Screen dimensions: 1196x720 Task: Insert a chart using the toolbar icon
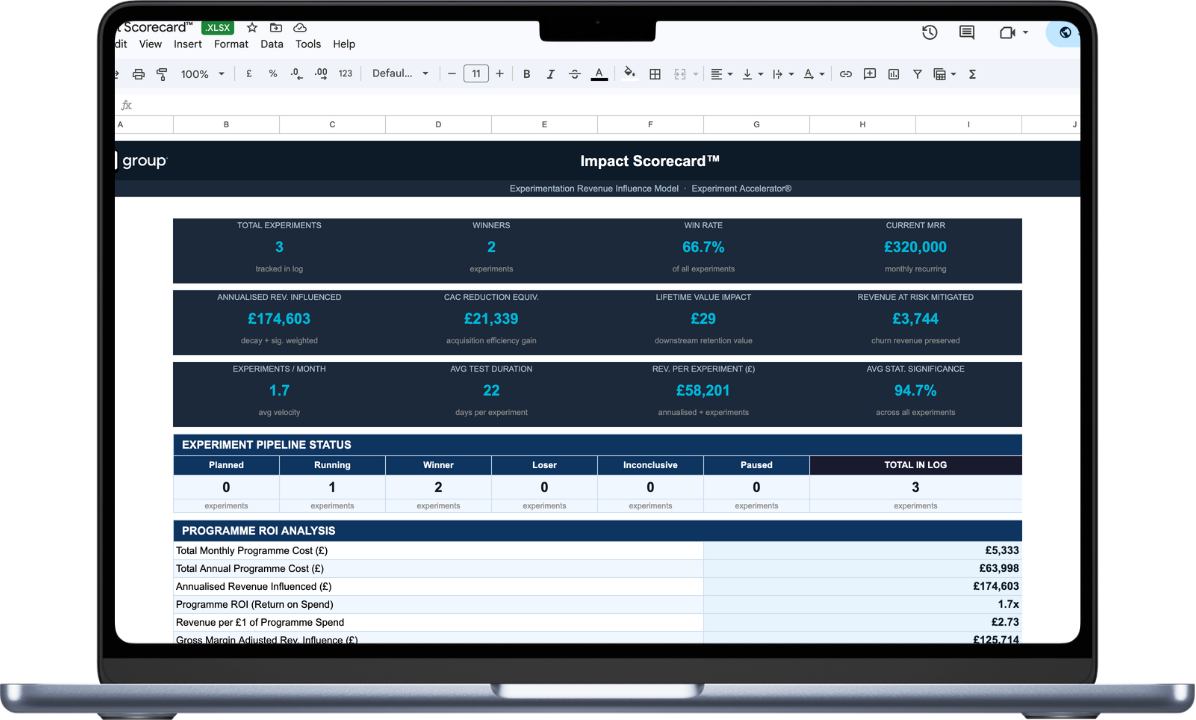tap(893, 73)
